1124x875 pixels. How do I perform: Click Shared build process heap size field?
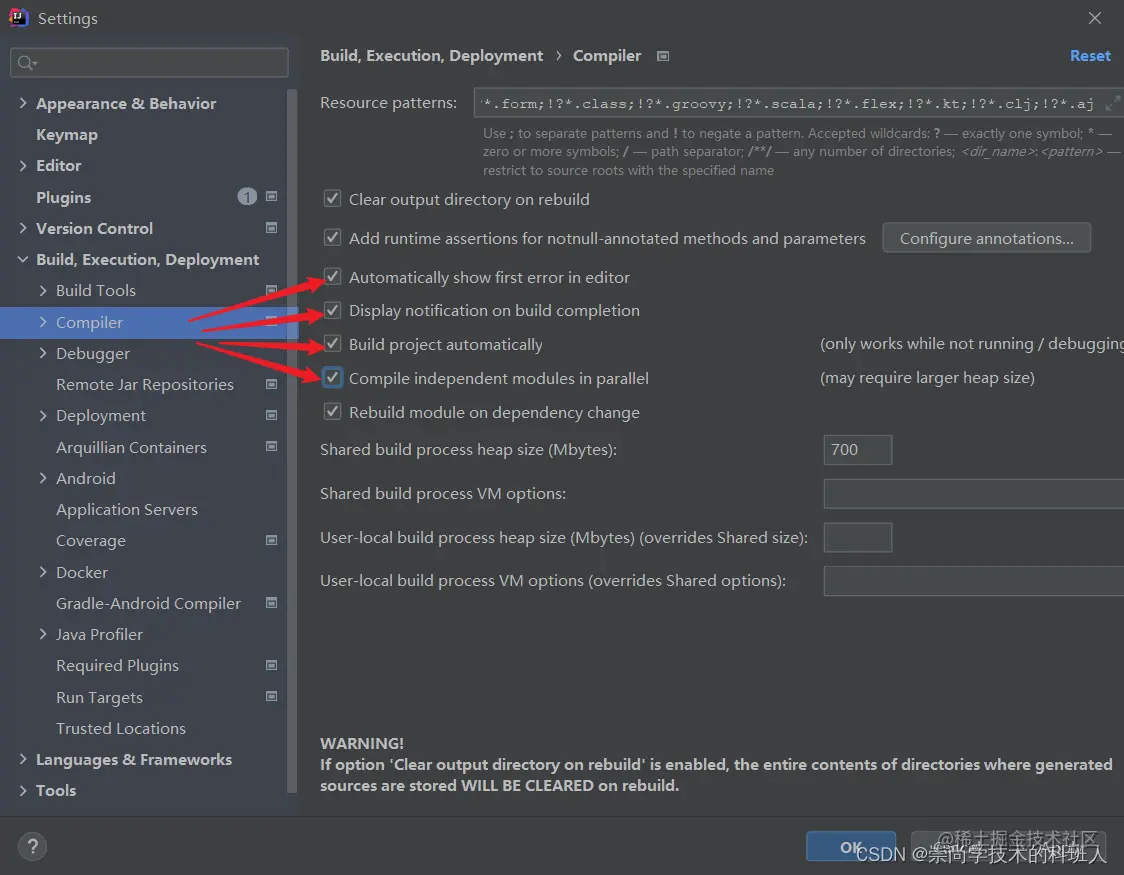click(857, 449)
